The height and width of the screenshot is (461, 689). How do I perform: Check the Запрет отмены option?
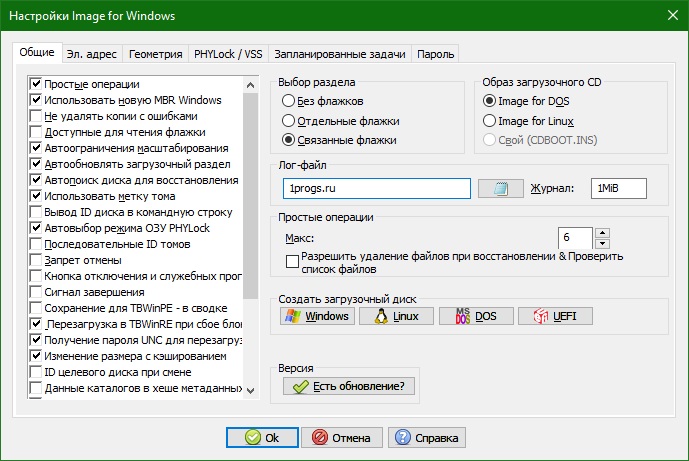(x=36, y=260)
